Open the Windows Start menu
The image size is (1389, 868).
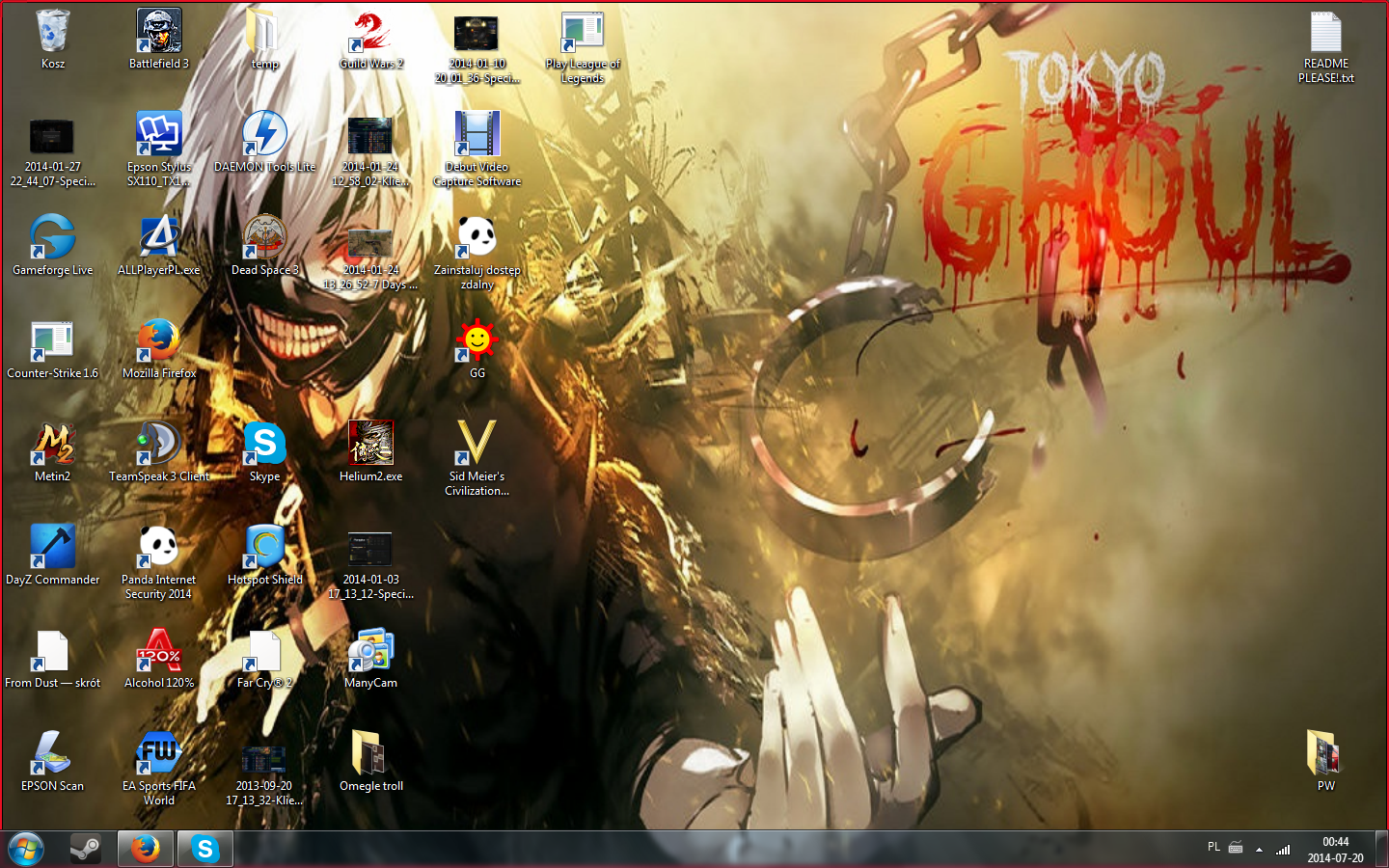(26, 850)
